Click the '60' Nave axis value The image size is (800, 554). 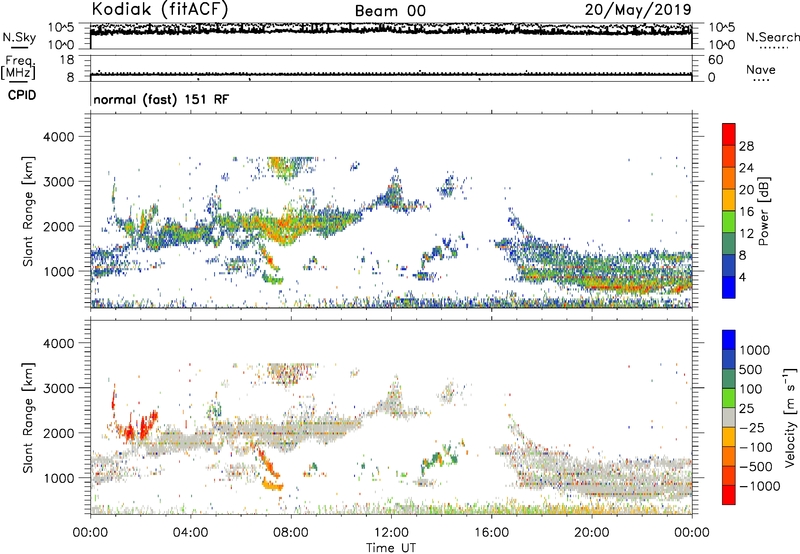point(716,60)
